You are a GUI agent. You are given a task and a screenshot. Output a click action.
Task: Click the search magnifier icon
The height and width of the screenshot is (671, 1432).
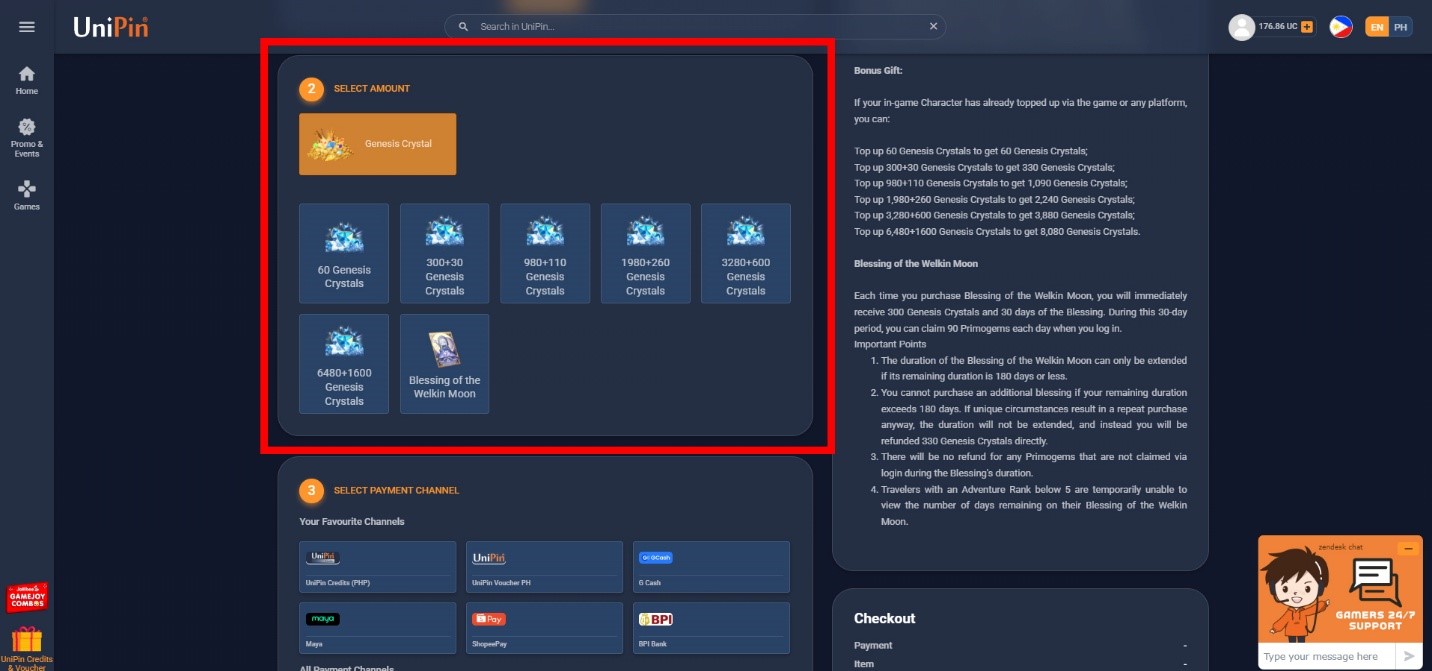[x=463, y=27]
